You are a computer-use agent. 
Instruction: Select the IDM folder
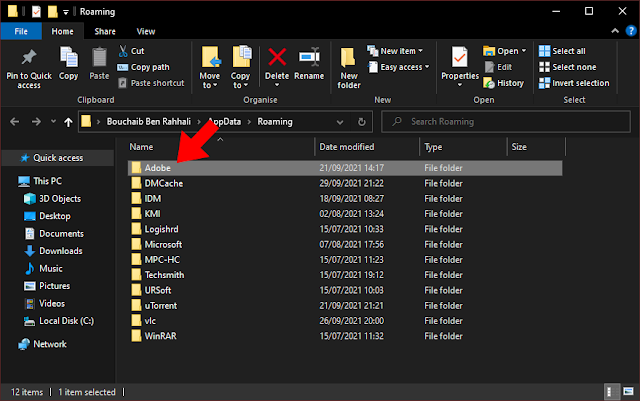click(345, 198)
